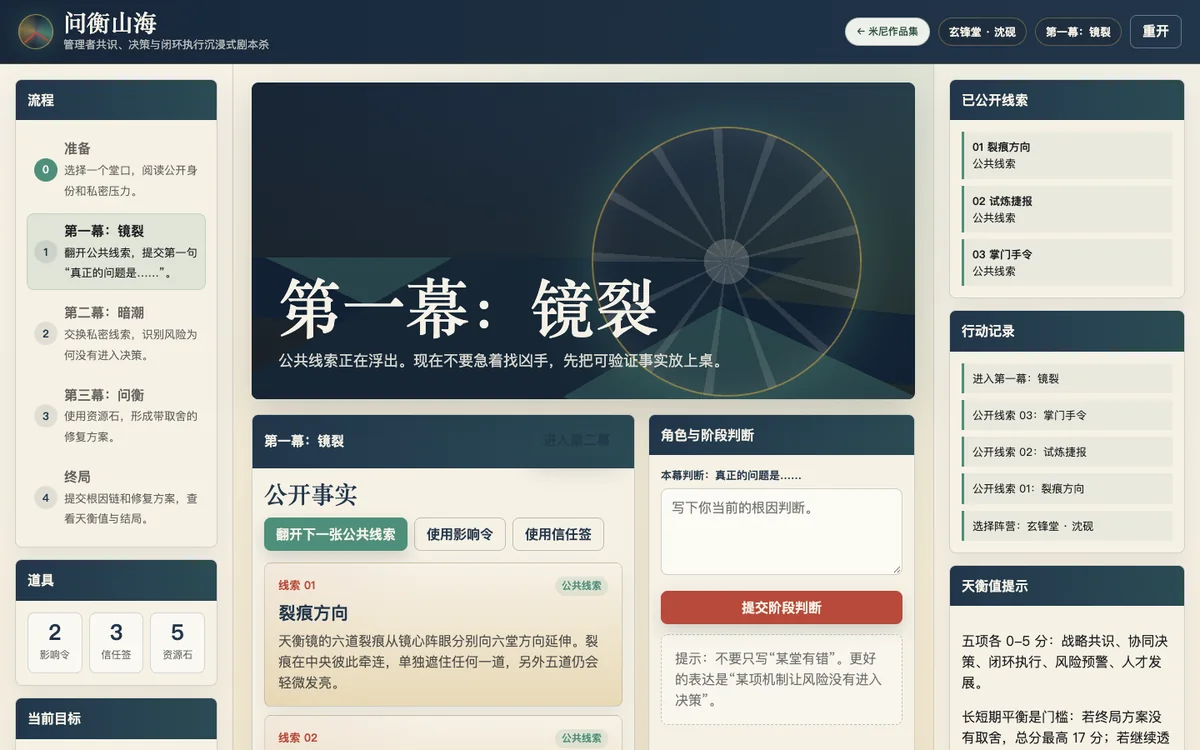Screen dimensions: 1200x750
Task: Click the mirror wheel illustration in banner
Action: click(x=726, y=262)
